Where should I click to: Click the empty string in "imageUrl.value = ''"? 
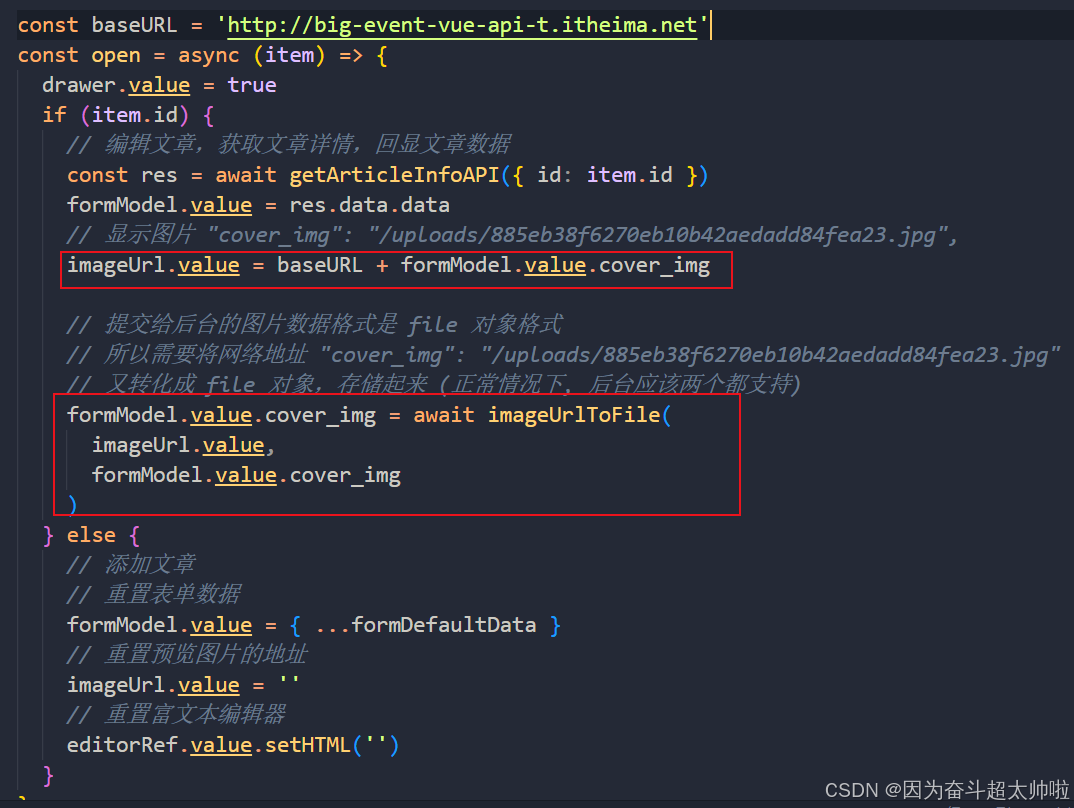[289, 681]
